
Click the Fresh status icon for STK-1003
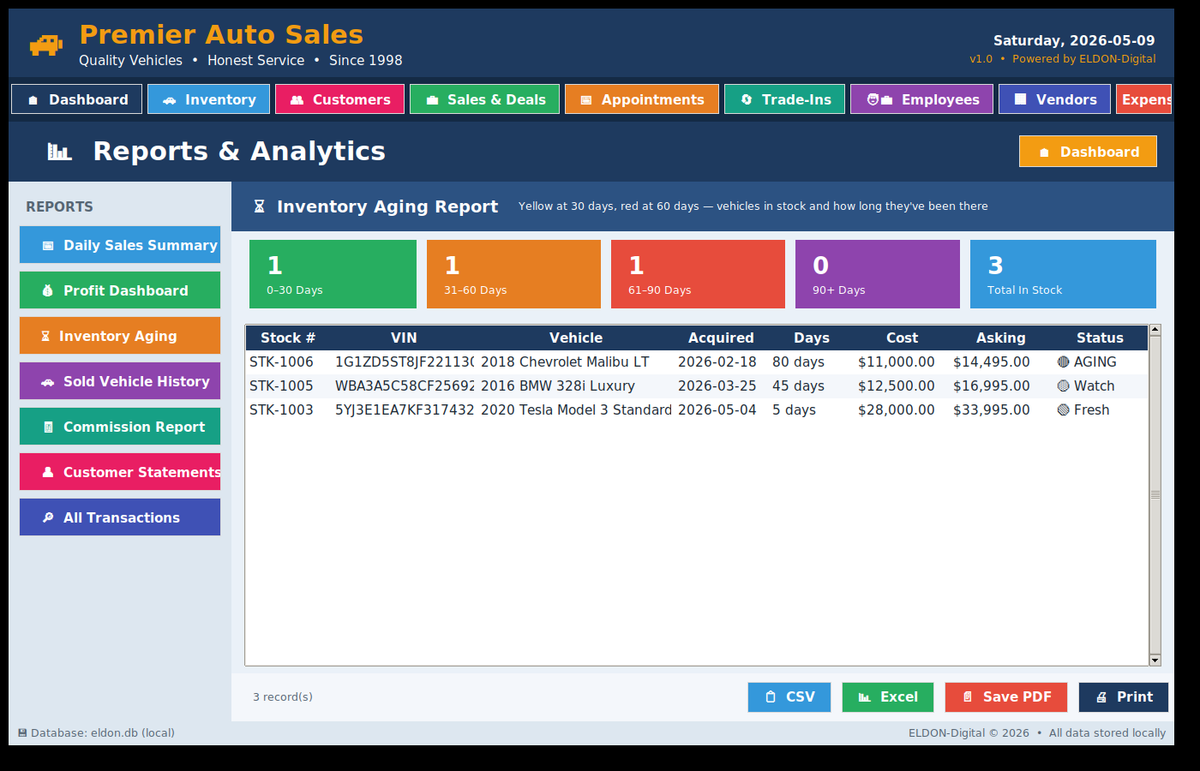tap(1063, 410)
